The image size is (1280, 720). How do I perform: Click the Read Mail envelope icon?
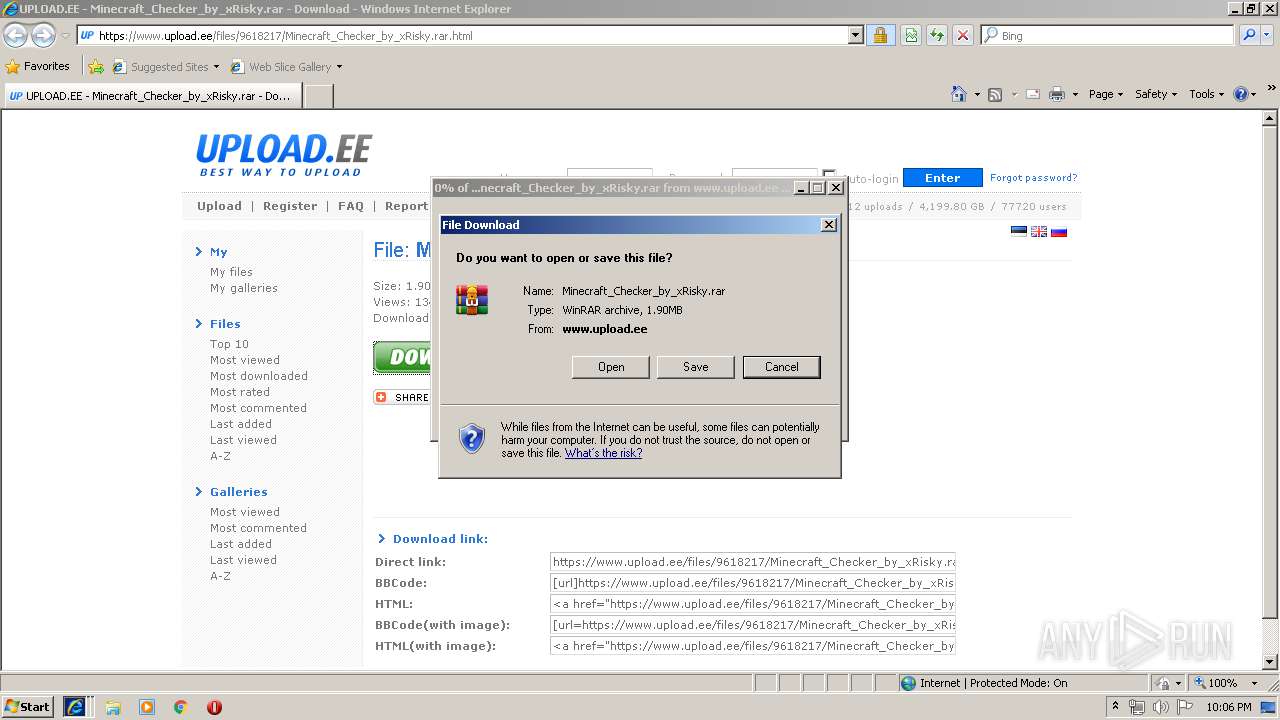pos(1033,94)
